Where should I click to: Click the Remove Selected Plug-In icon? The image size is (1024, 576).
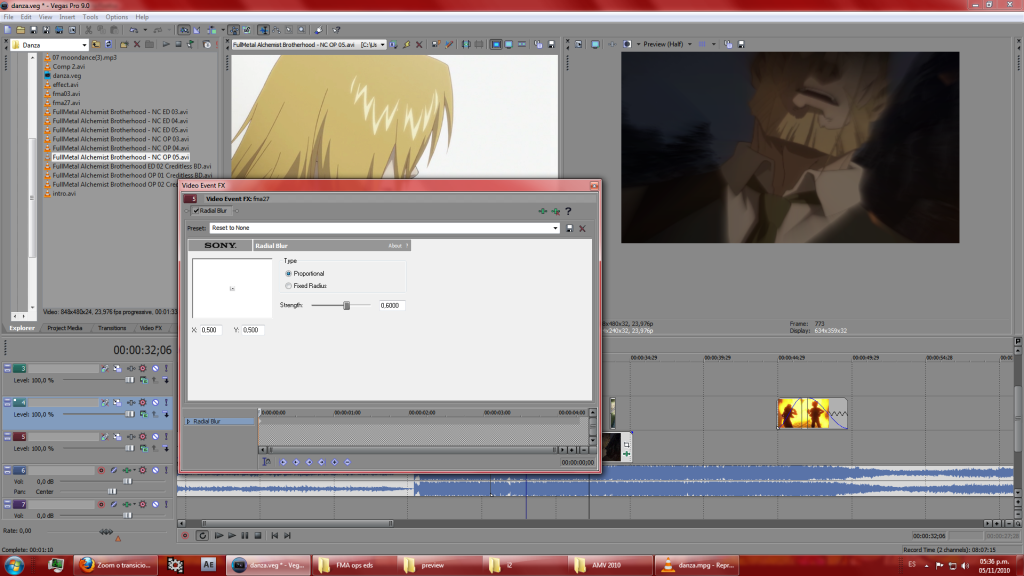click(x=556, y=212)
